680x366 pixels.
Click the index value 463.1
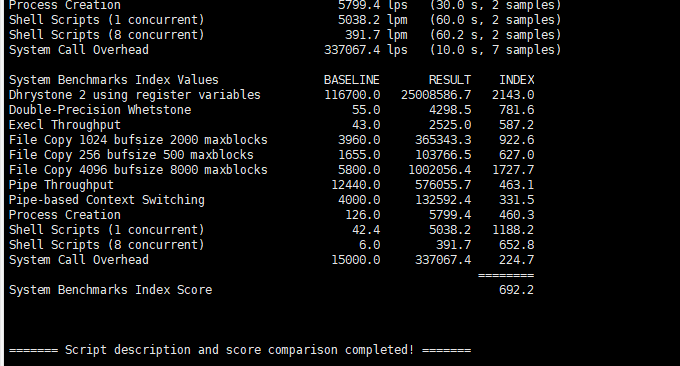pyautogui.click(x=517, y=185)
